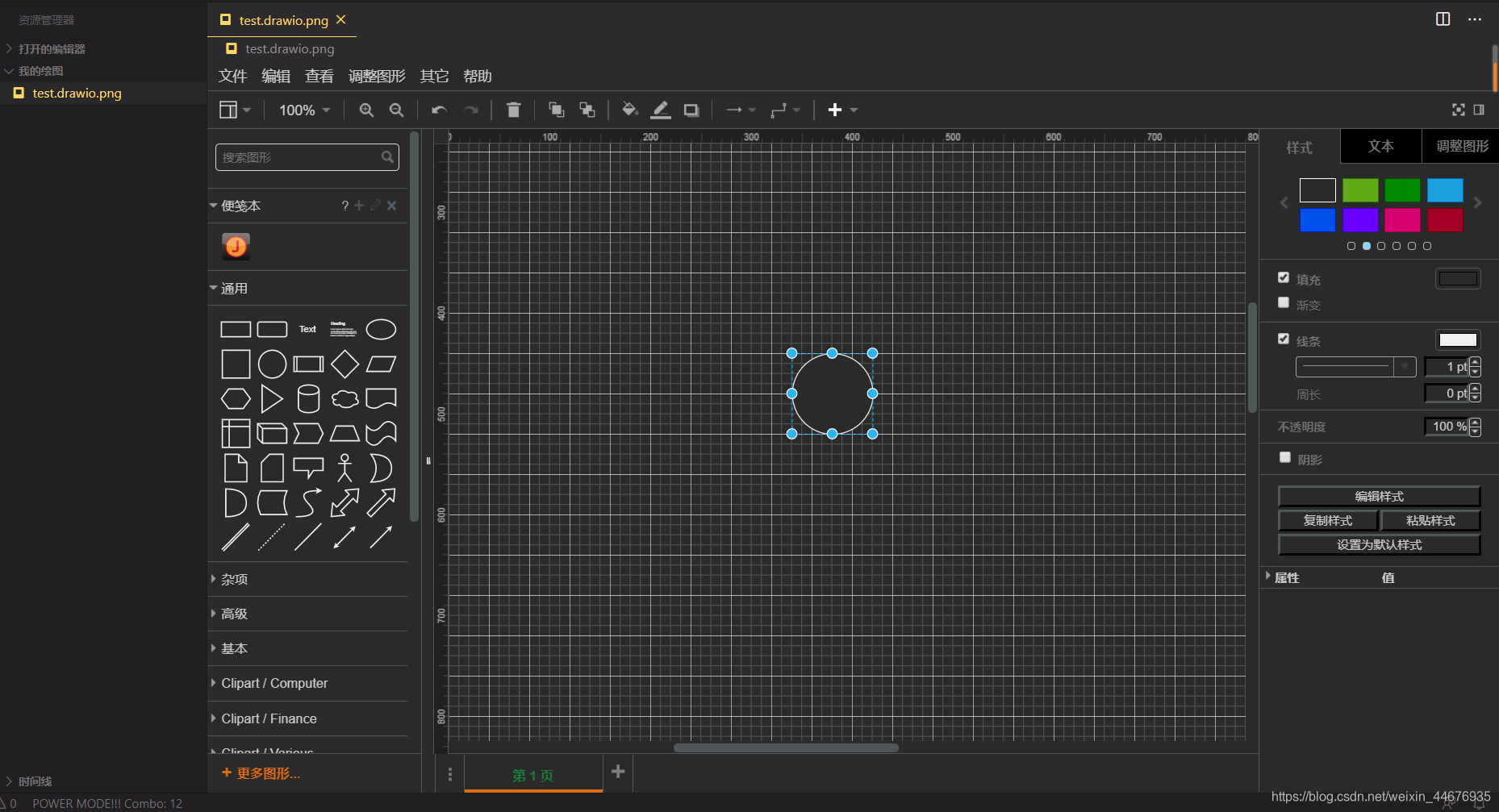Screen dimensions: 1499x812
Task: Open the connection arrow style dropdown
Action: pos(740,110)
